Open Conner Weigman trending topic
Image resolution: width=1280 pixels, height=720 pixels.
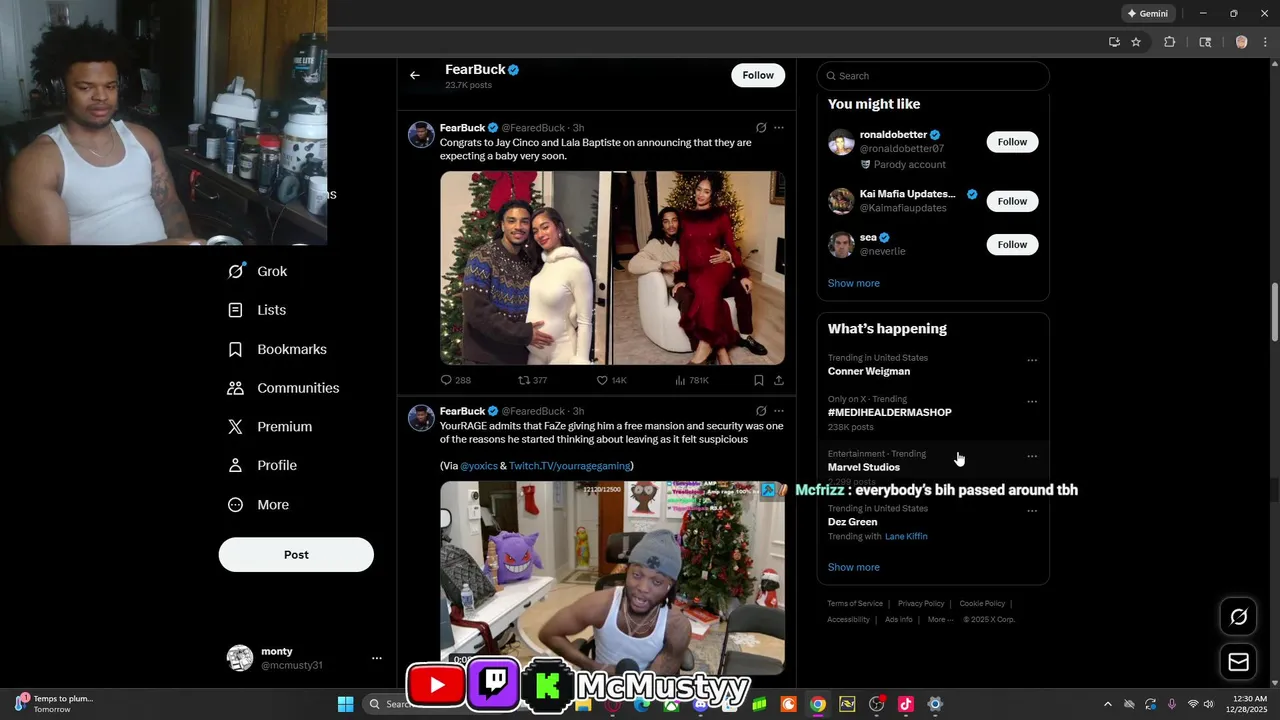click(x=868, y=371)
